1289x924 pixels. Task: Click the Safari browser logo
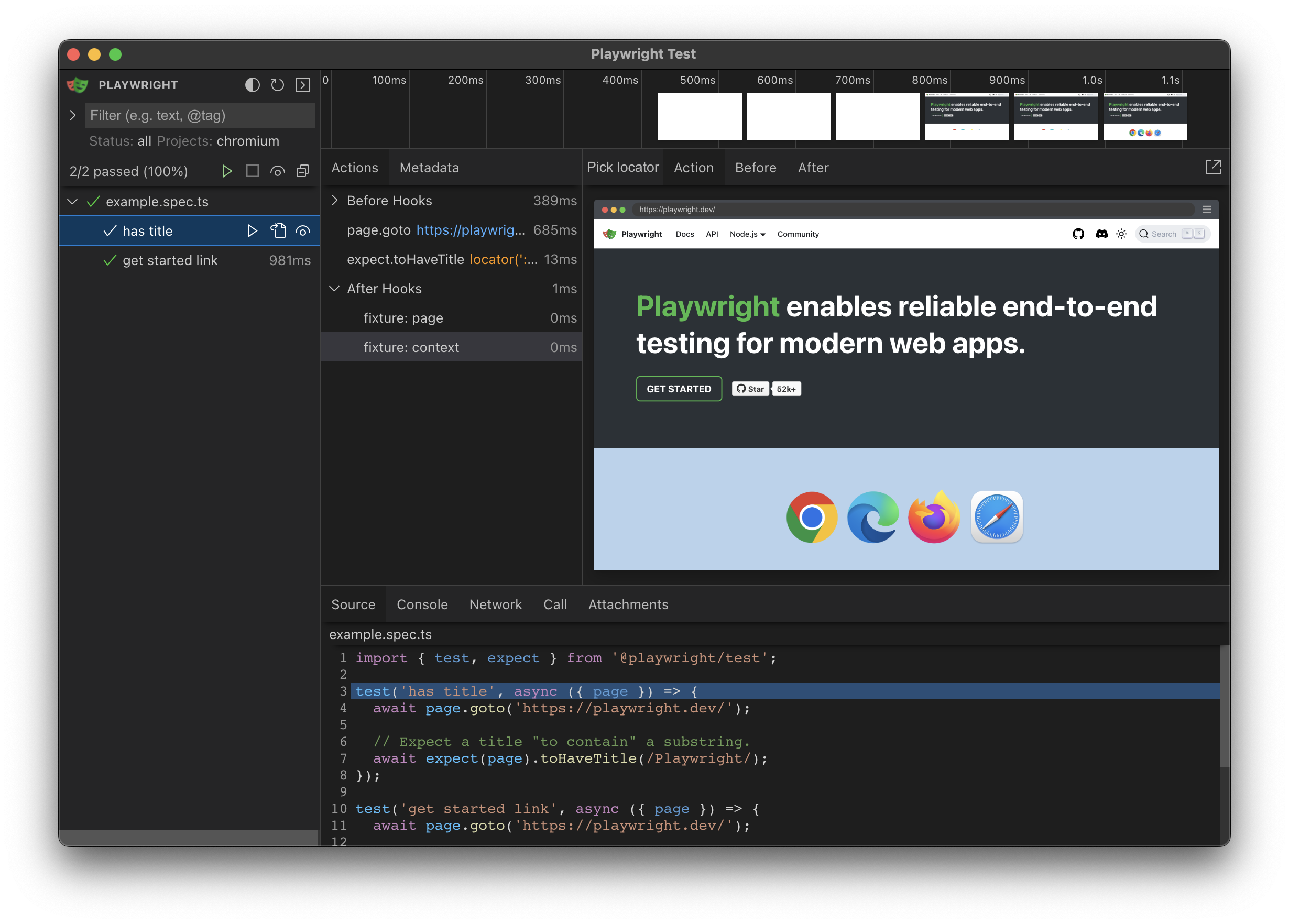click(x=997, y=517)
